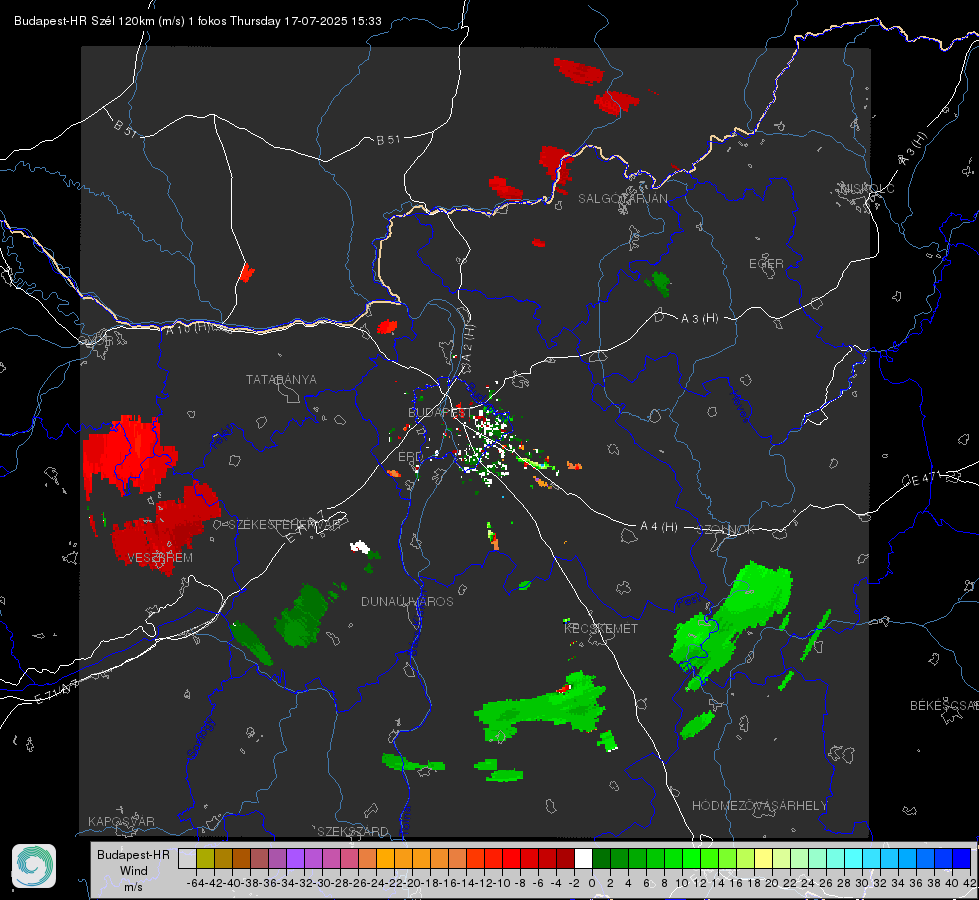Click the HODMEZOVASARHELY city label
Viewport: 979px width, 900px height.
tap(759, 806)
